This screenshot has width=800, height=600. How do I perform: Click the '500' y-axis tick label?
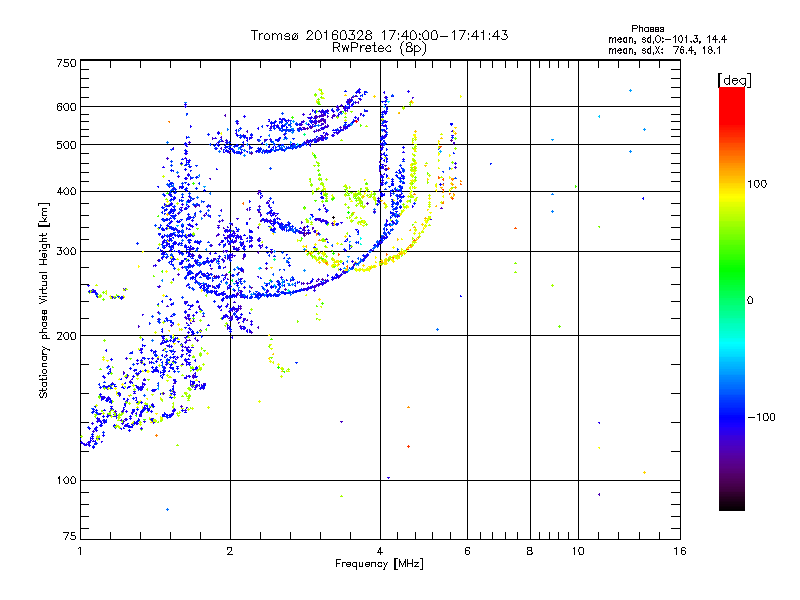click(x=66, y=144)
